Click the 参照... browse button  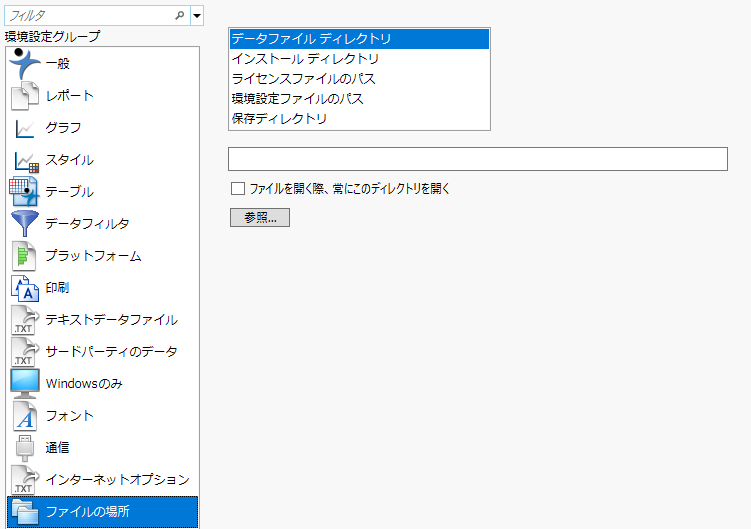[260, 218]
